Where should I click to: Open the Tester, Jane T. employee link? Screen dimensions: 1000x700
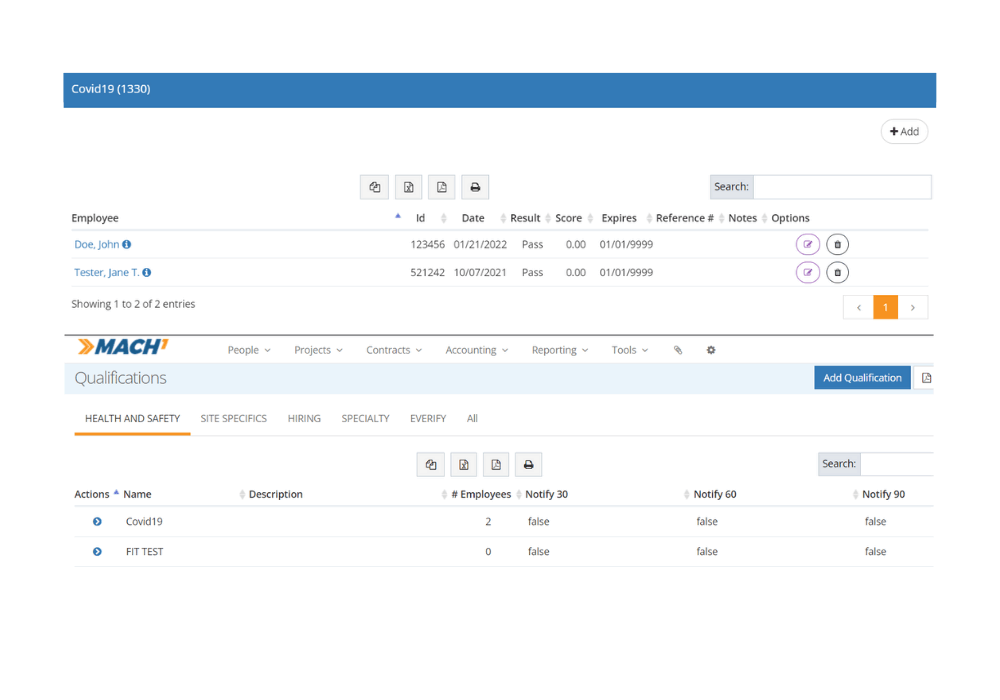coord(106,272)
